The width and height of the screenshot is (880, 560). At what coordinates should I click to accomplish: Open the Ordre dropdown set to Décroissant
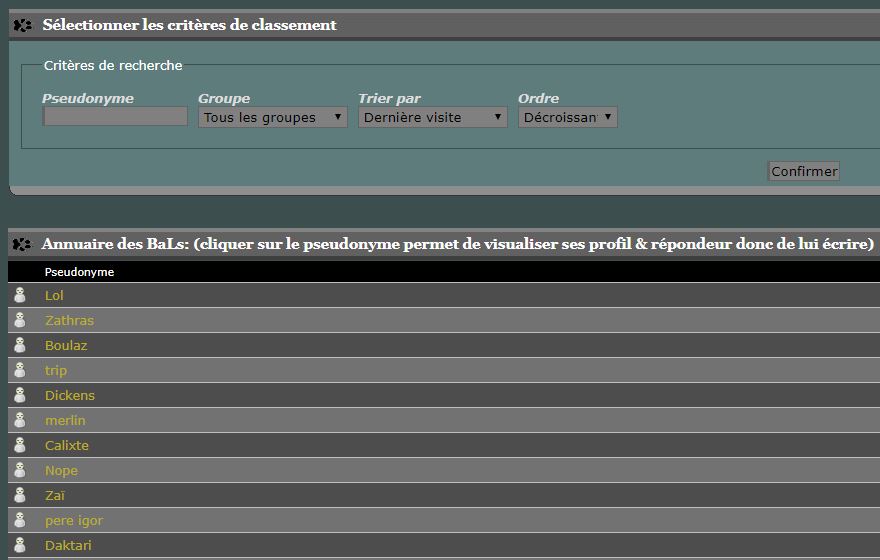click(x=567, y=117)
